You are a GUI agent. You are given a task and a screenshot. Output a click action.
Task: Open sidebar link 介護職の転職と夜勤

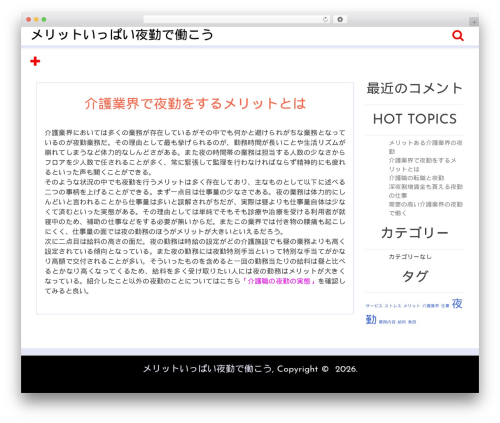pyautogui.click(x=416, y=178)
